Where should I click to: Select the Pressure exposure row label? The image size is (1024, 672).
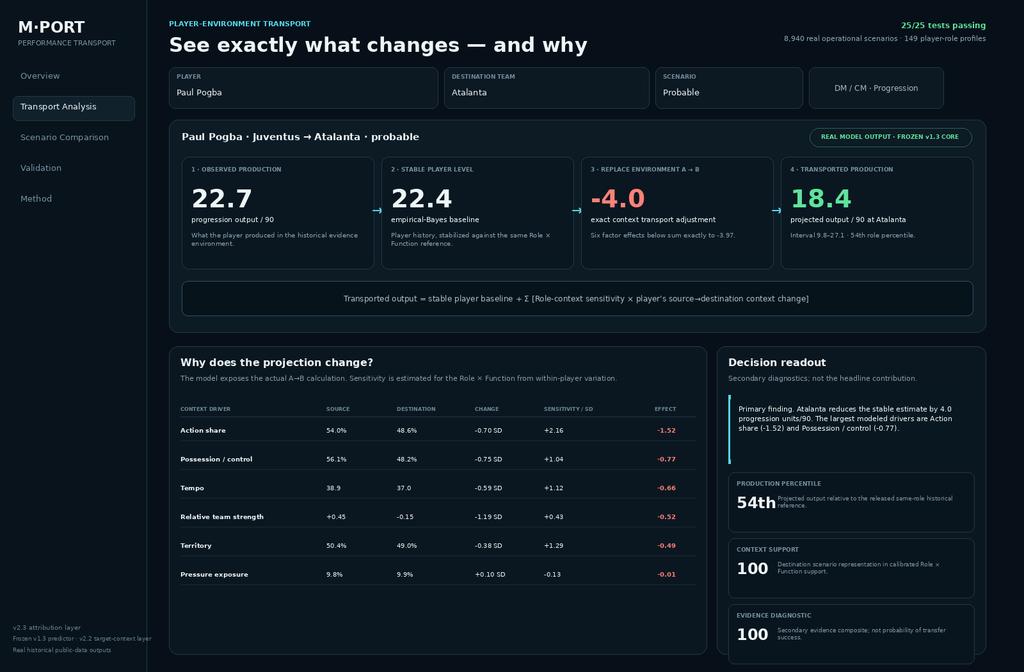(214, 575)
